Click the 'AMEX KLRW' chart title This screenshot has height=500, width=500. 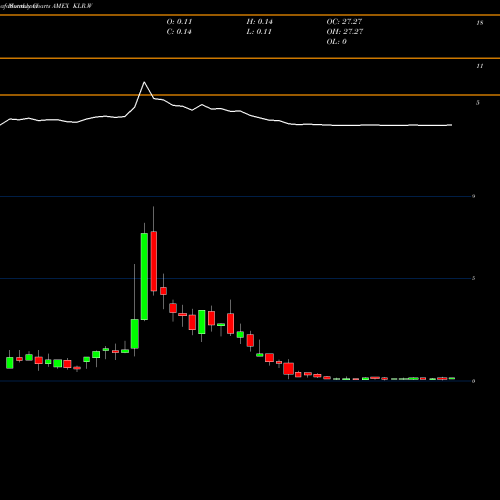[x=72, y=6]
